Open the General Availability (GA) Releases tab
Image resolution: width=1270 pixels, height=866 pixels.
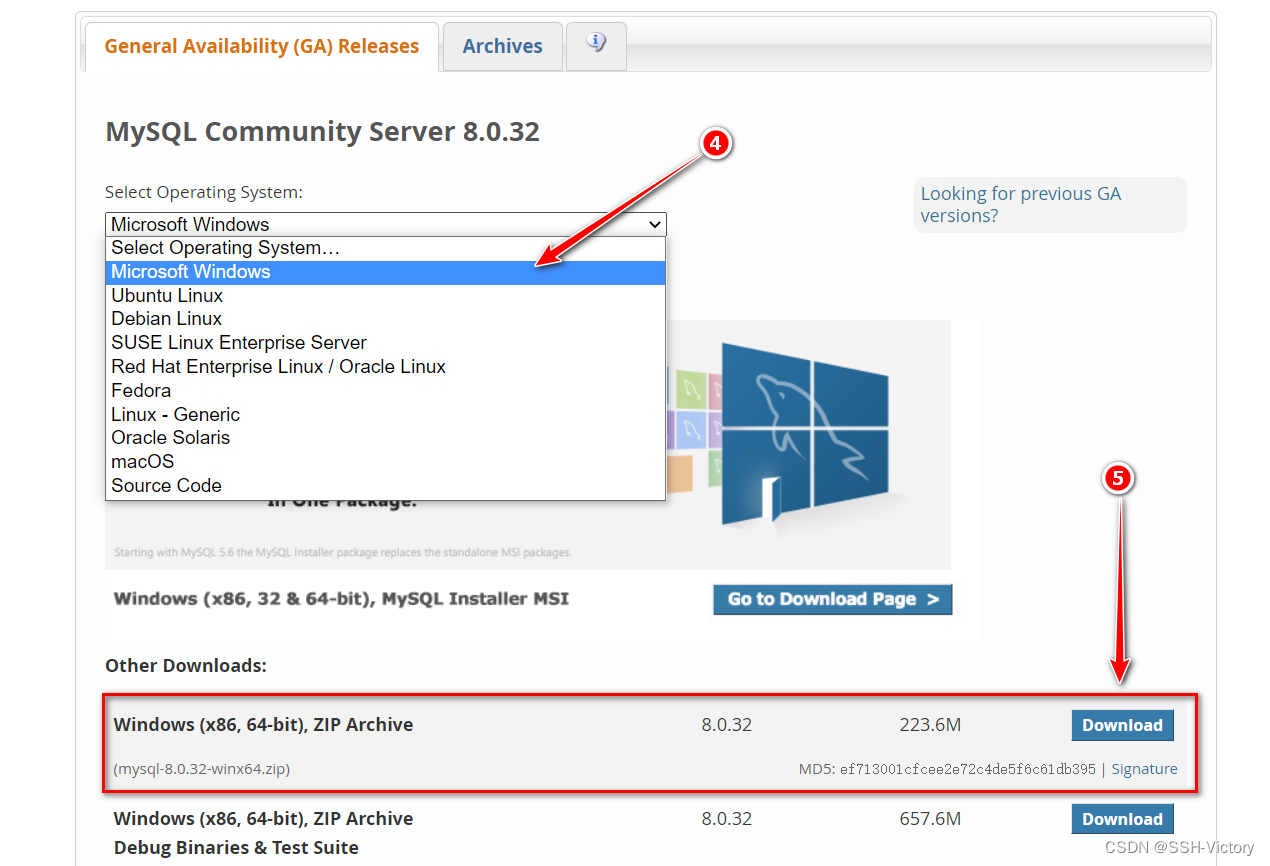(261, 46)
